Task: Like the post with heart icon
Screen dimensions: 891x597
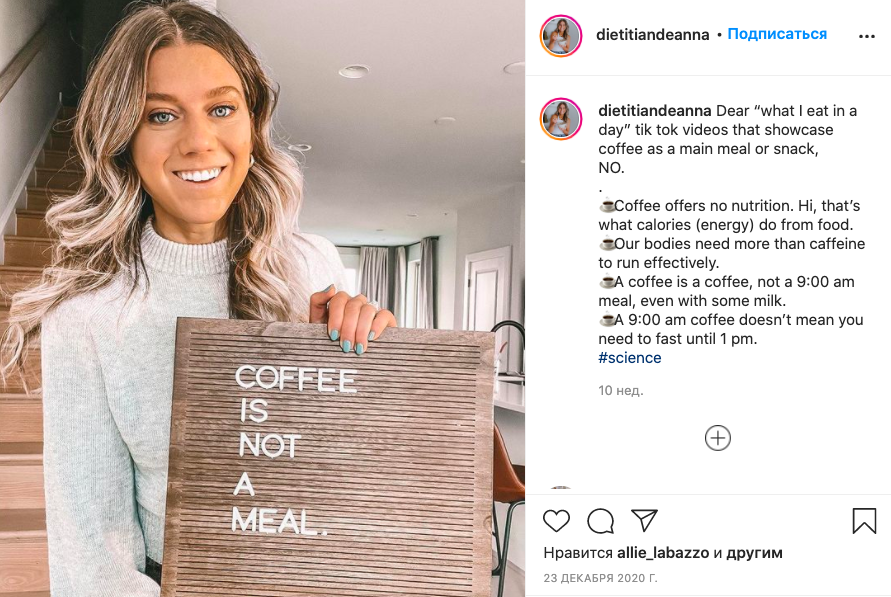Action: pos(556,521)
